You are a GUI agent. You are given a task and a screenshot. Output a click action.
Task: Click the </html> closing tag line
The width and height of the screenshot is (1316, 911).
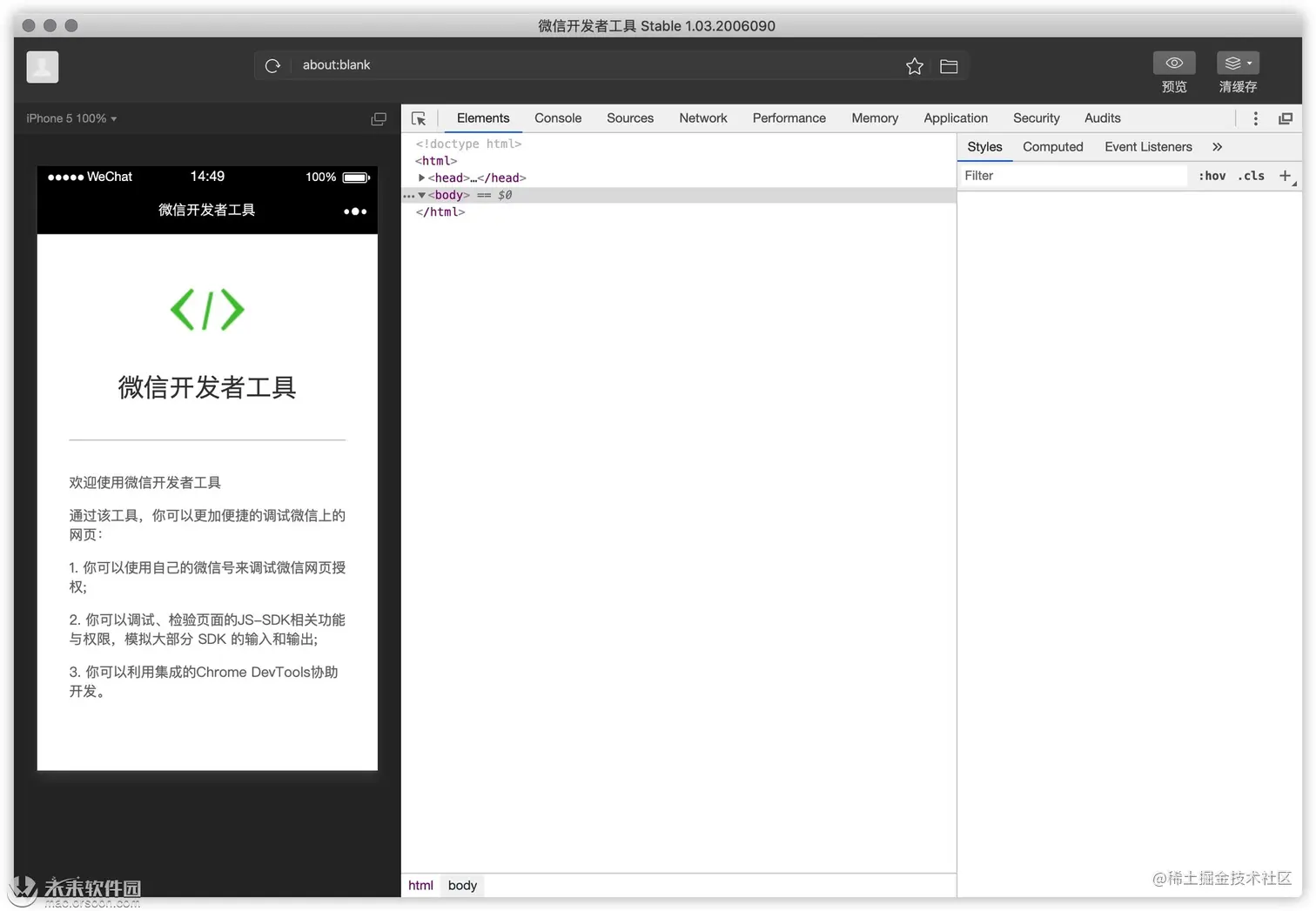440,212
